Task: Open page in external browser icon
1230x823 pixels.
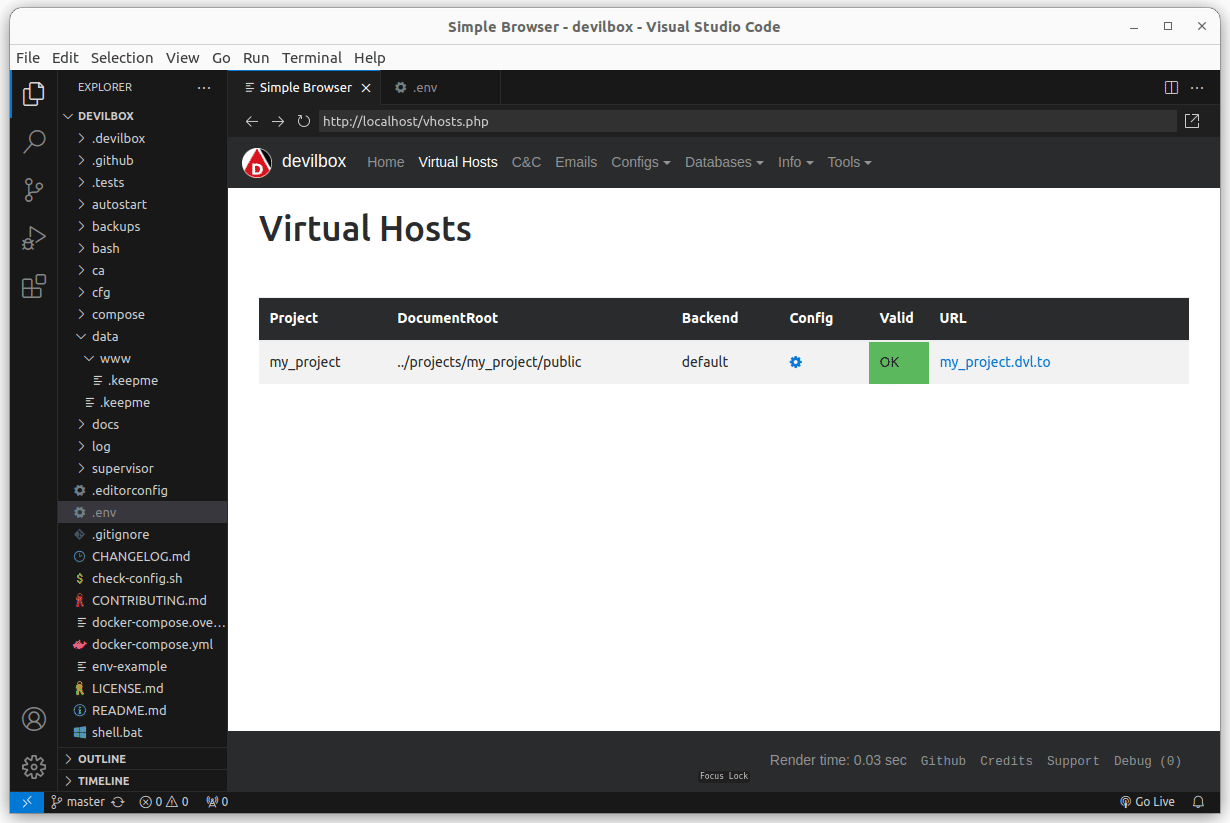Action: pyautogui.click(x=1192, y=121)
